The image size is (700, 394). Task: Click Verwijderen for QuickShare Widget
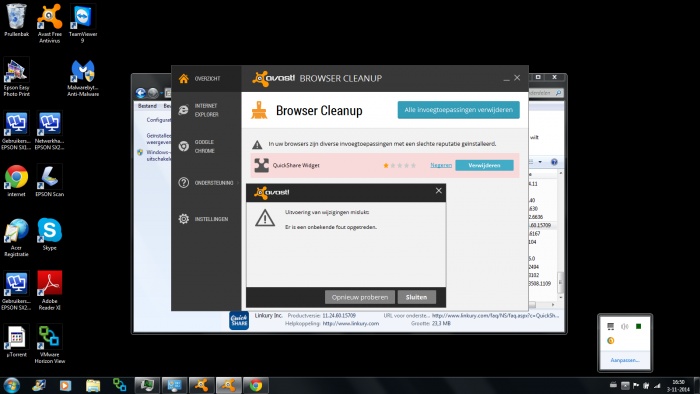484,165
